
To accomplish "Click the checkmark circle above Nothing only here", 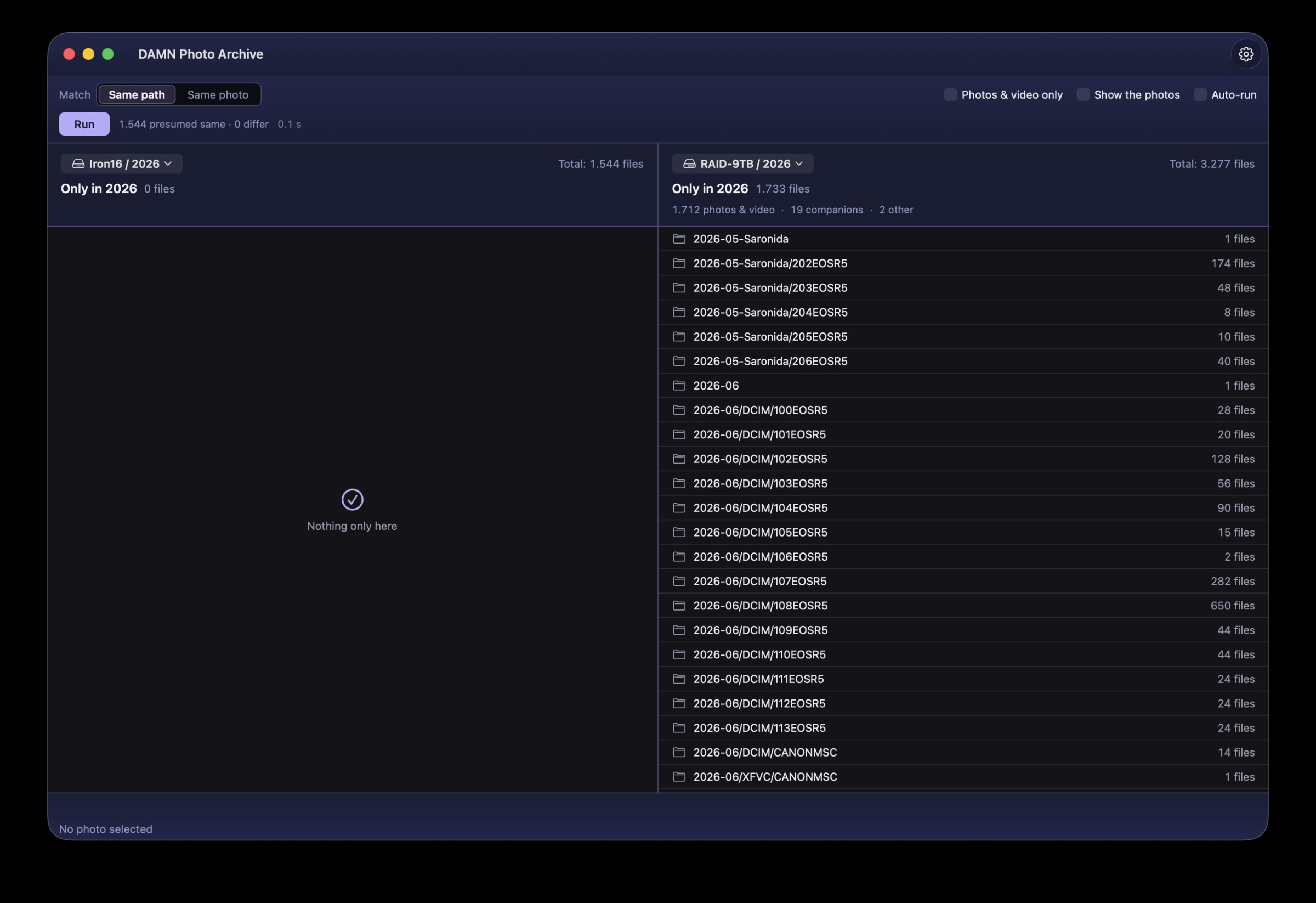I will (x=352, y=500).
